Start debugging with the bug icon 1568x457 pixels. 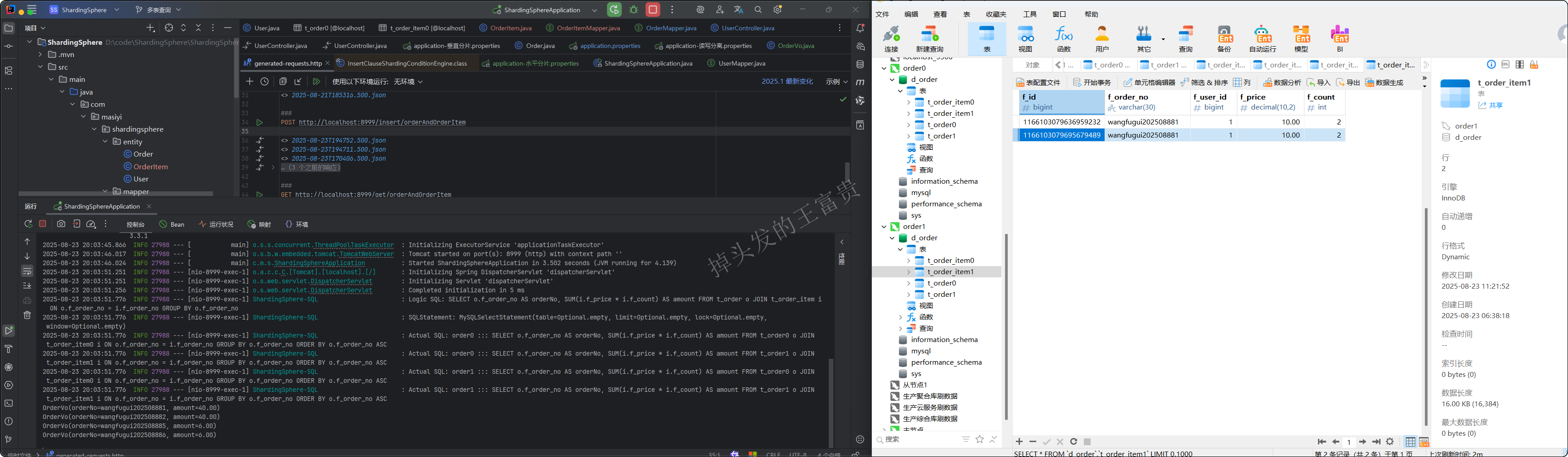[634, 10]
